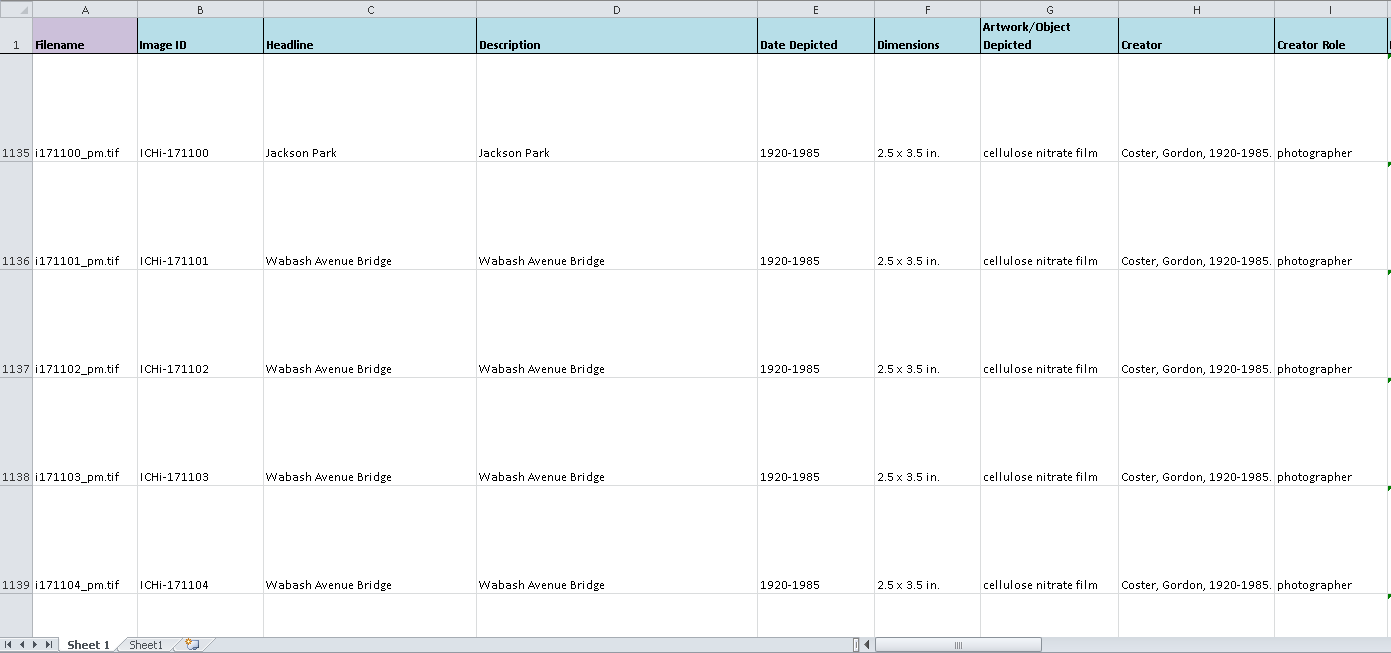The width and height of the screenshot is (1391, 653).
Task: Click horizontal scrollbar left arrow
Action: point(867,645)
